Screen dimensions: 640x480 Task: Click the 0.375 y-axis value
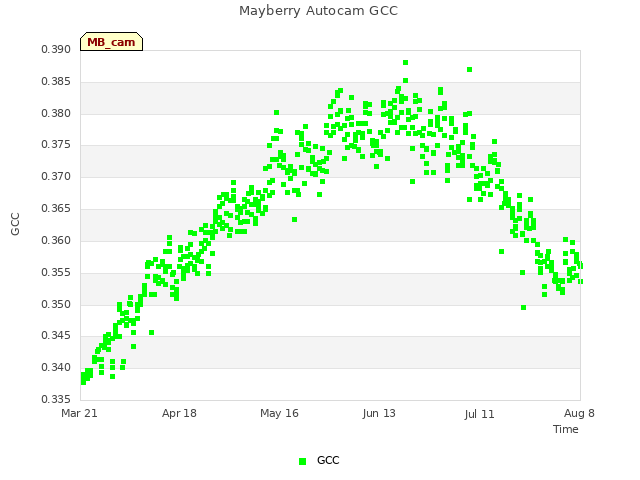click(x=56, y=144)
